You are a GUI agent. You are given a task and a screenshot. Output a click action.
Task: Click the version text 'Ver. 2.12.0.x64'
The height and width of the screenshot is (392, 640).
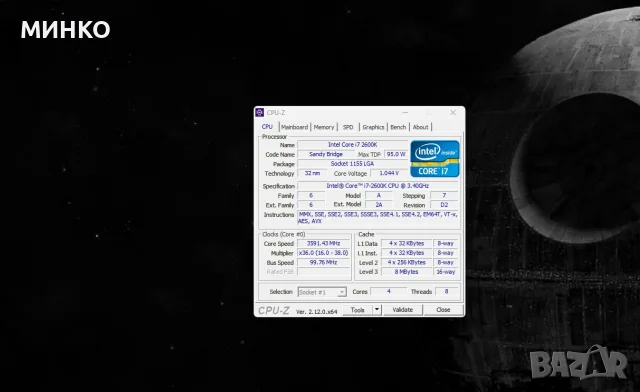click(317, 312)
